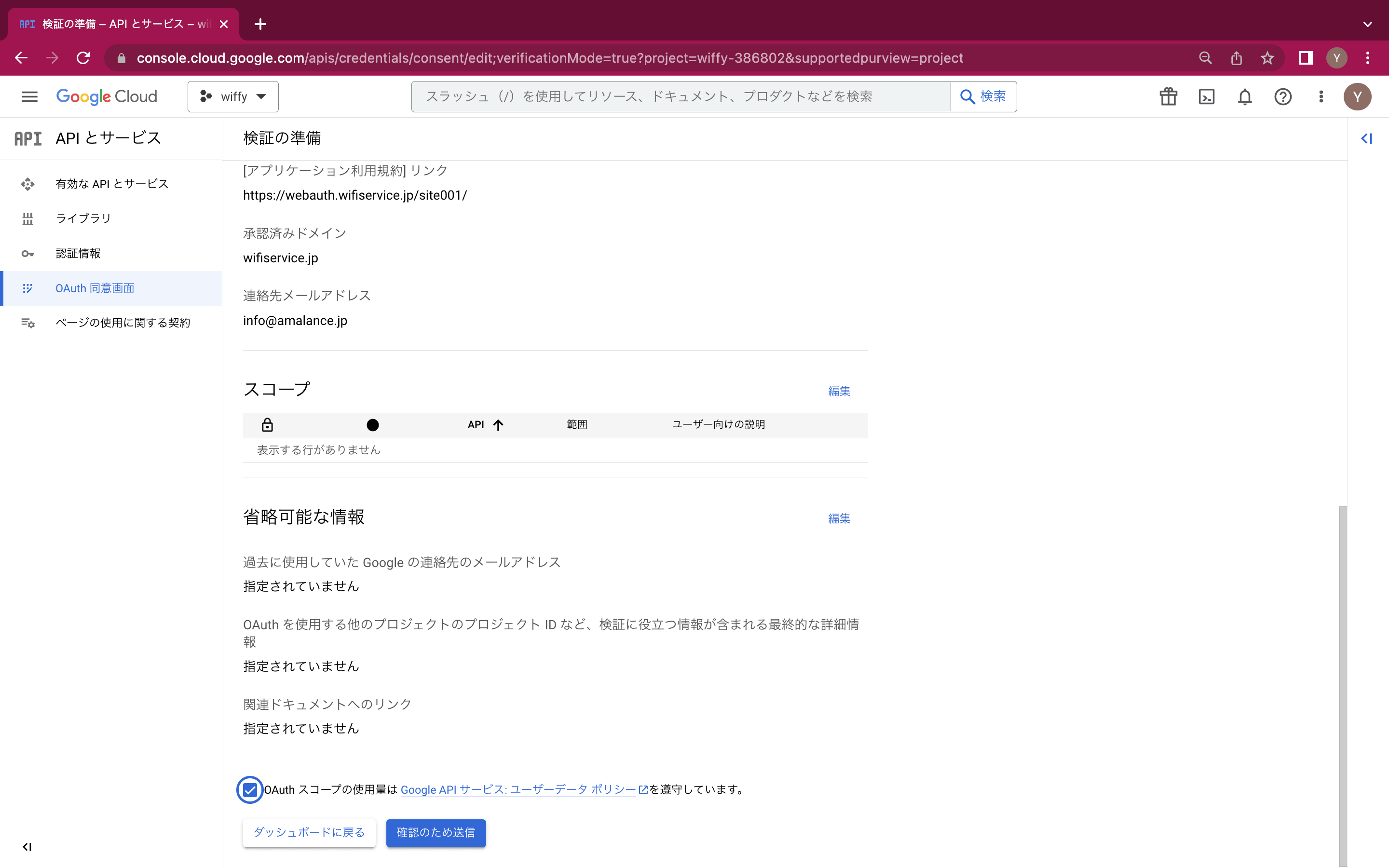This screenshot has height=868, width=1389.
Task: Open the free trial gift icon
Action: click(x=1168, y=96)
